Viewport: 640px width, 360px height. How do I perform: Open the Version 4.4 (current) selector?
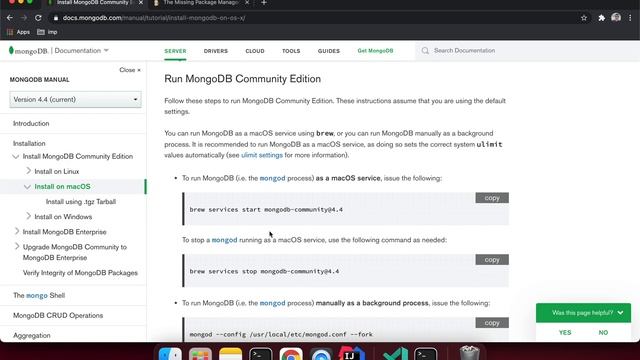coord(76,100)
